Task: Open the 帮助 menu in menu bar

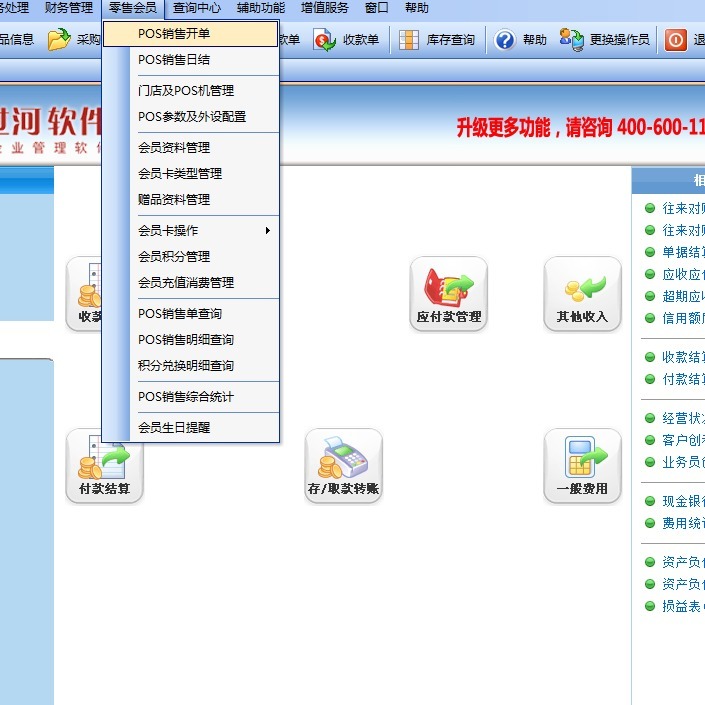Action: 417,8
